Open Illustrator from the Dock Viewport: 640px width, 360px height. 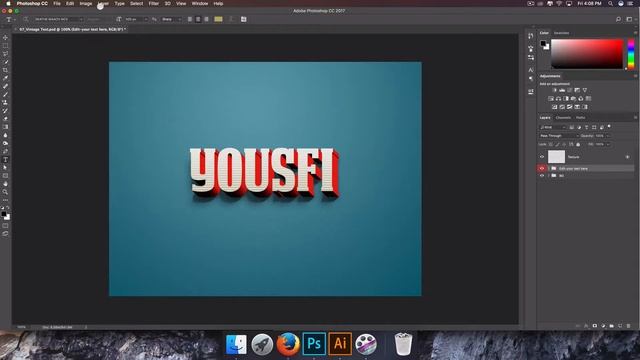(340, 344)
